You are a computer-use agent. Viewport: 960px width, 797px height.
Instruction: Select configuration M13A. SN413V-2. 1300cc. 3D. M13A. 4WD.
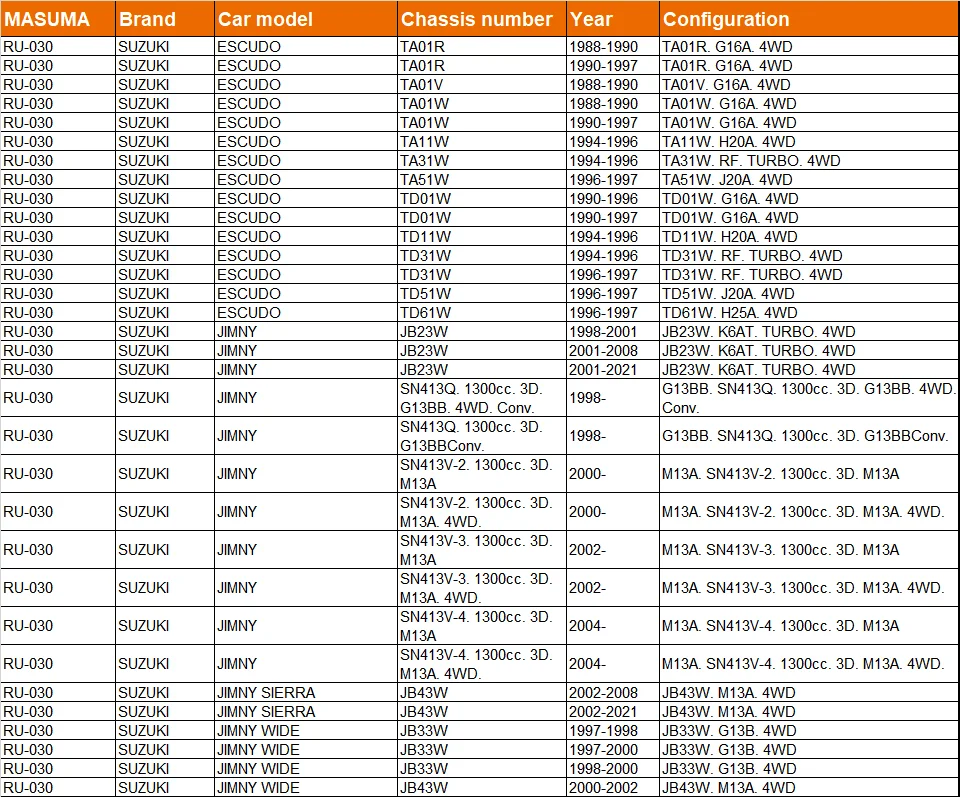(x=809, y=512)
